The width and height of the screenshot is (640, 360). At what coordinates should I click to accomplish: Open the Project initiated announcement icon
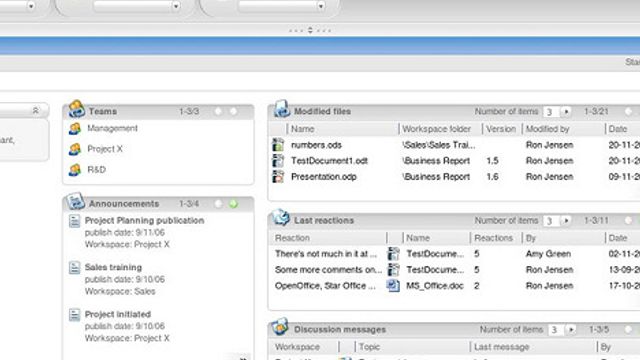(x=74, y=315)
